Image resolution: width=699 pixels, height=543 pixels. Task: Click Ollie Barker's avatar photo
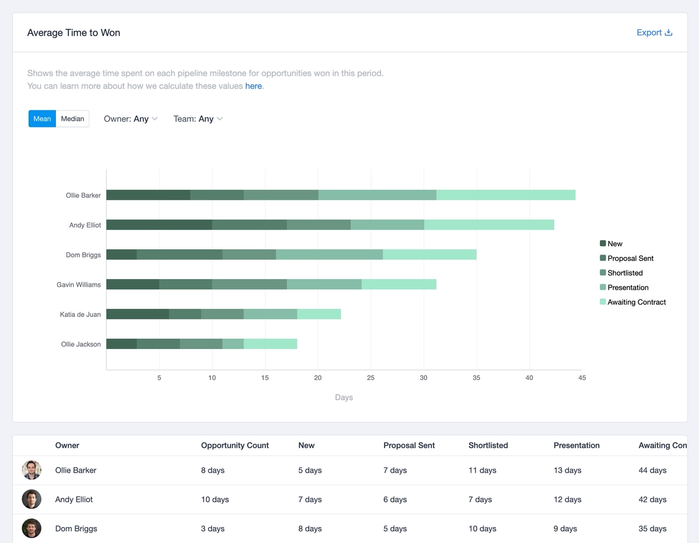point(32,470)
